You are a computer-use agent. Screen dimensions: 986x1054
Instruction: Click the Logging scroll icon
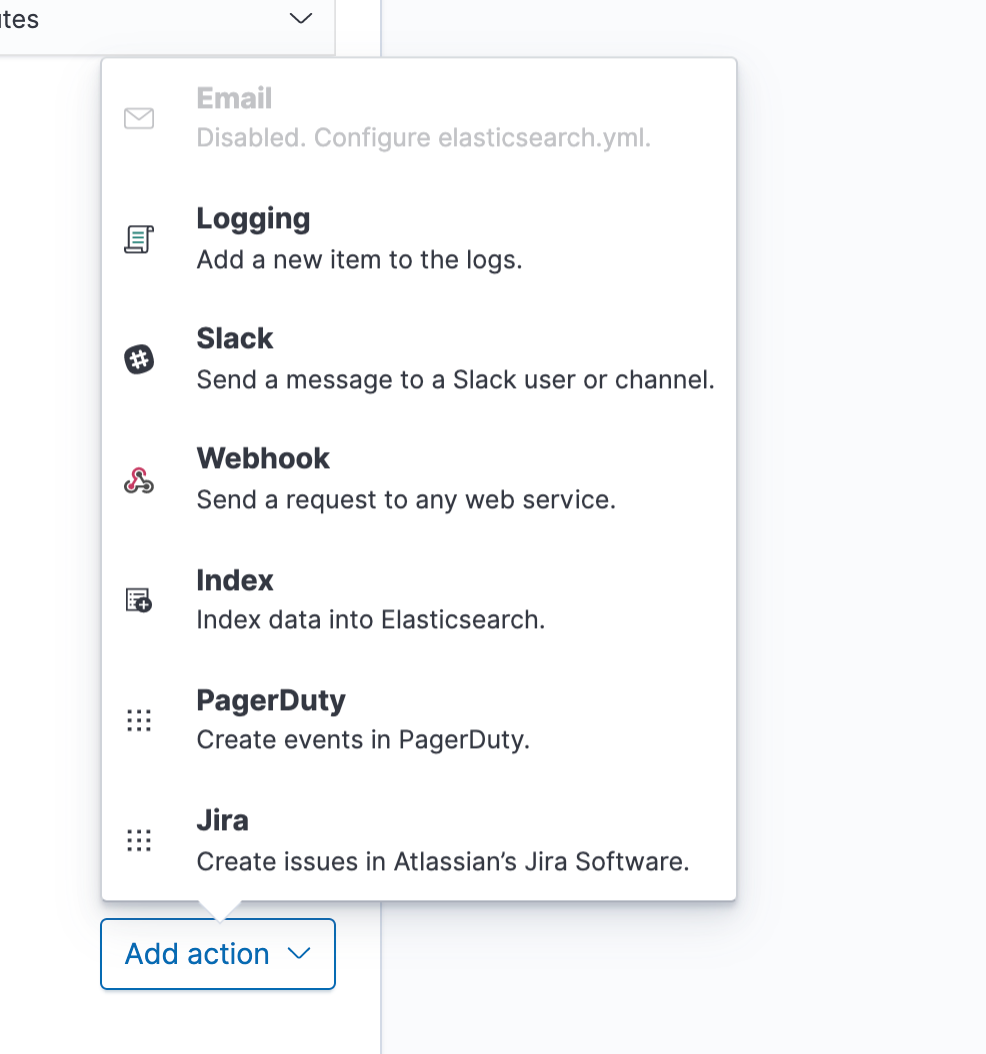pos(139,239)
